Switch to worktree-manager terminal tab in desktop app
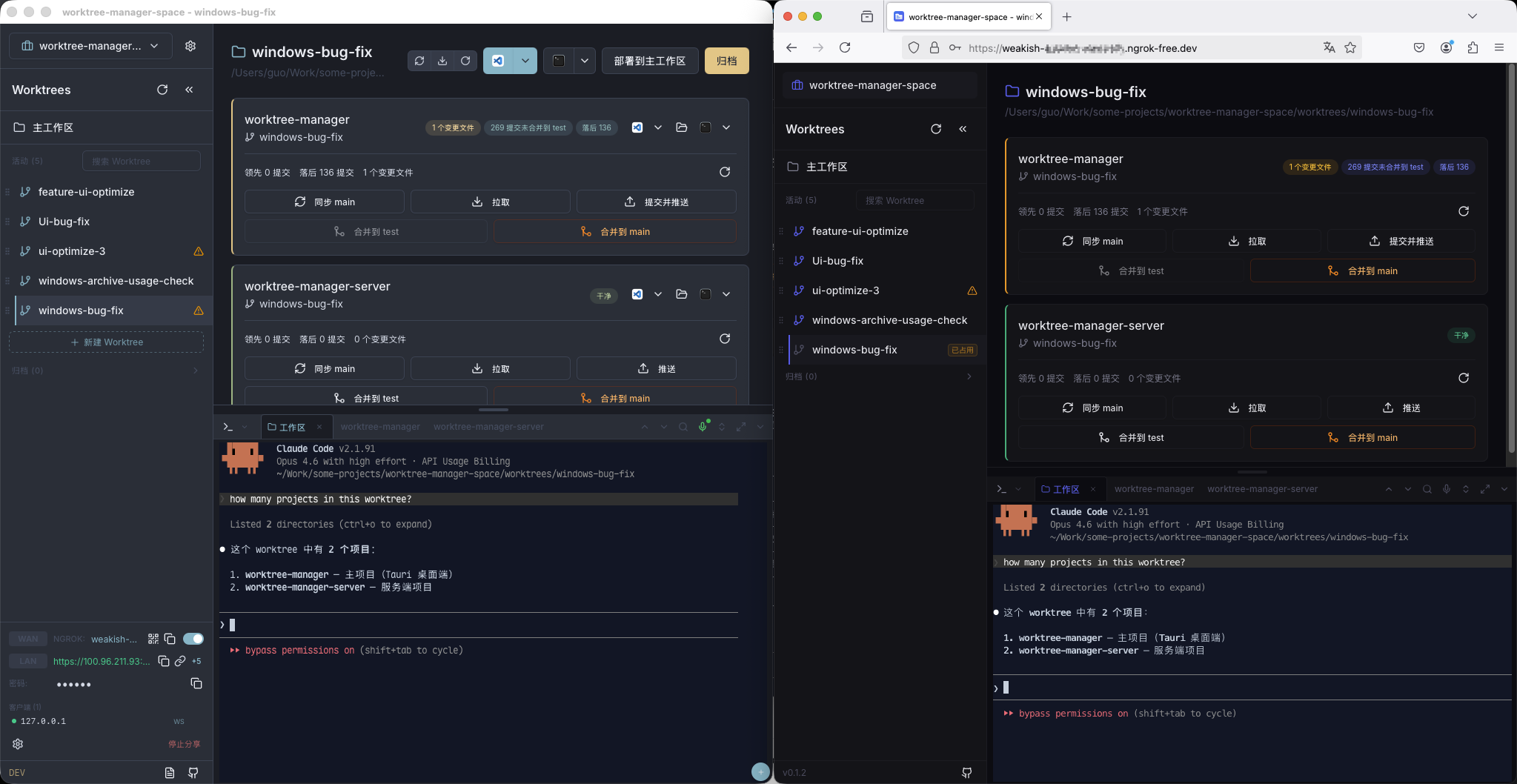This screenshot has width=1517, height=784. (x=380, y=427)
